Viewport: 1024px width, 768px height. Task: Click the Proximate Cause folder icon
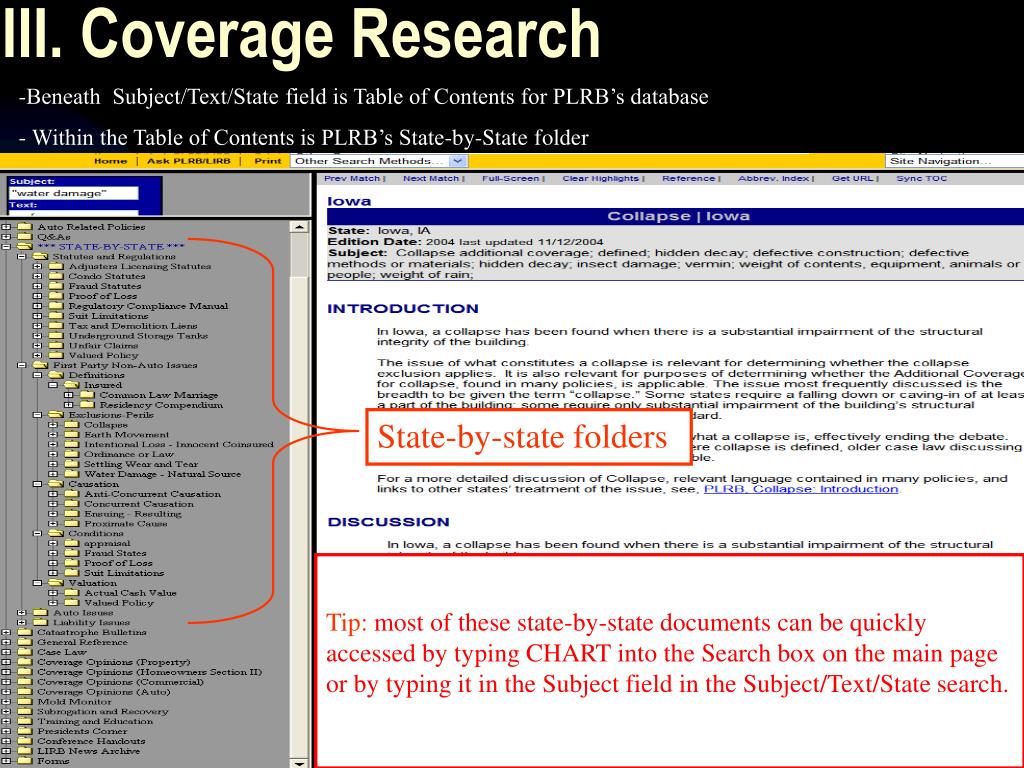tap(72, 523)
